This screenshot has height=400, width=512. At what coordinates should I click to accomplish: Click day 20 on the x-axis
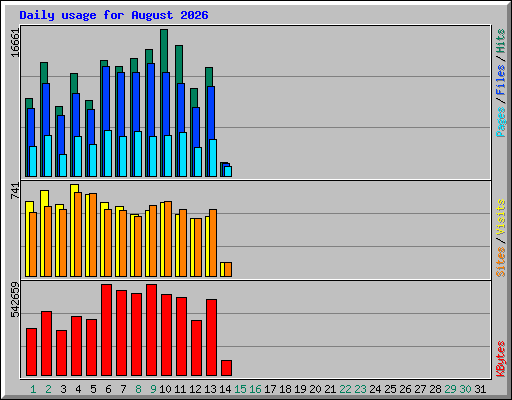[x=315, y=389]
